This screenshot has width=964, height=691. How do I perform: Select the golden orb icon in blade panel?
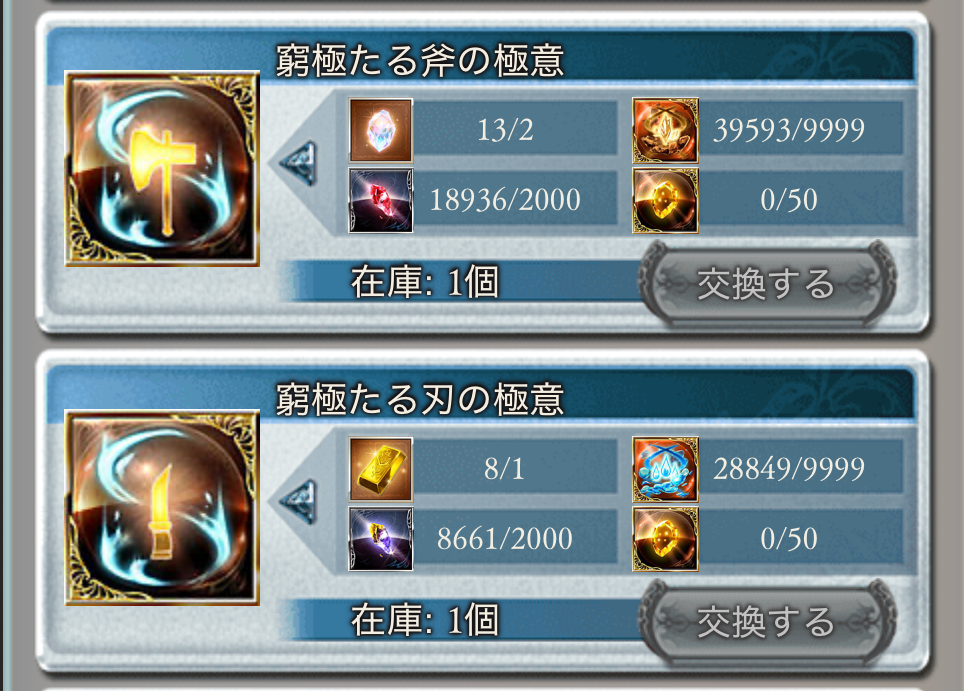click(x=665, y=539)
